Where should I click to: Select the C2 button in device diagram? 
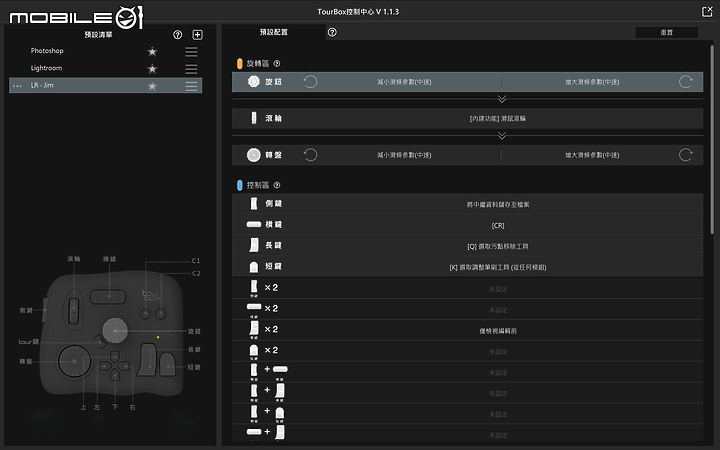click(x=161, y=314)
